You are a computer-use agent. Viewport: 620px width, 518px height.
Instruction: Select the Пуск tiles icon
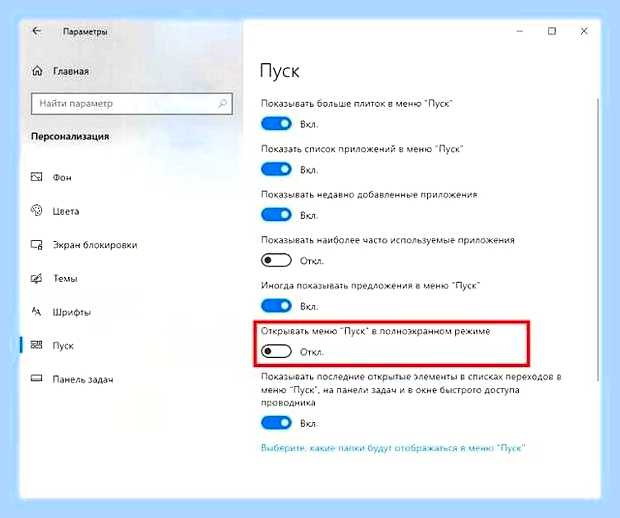tap(36, 345)
